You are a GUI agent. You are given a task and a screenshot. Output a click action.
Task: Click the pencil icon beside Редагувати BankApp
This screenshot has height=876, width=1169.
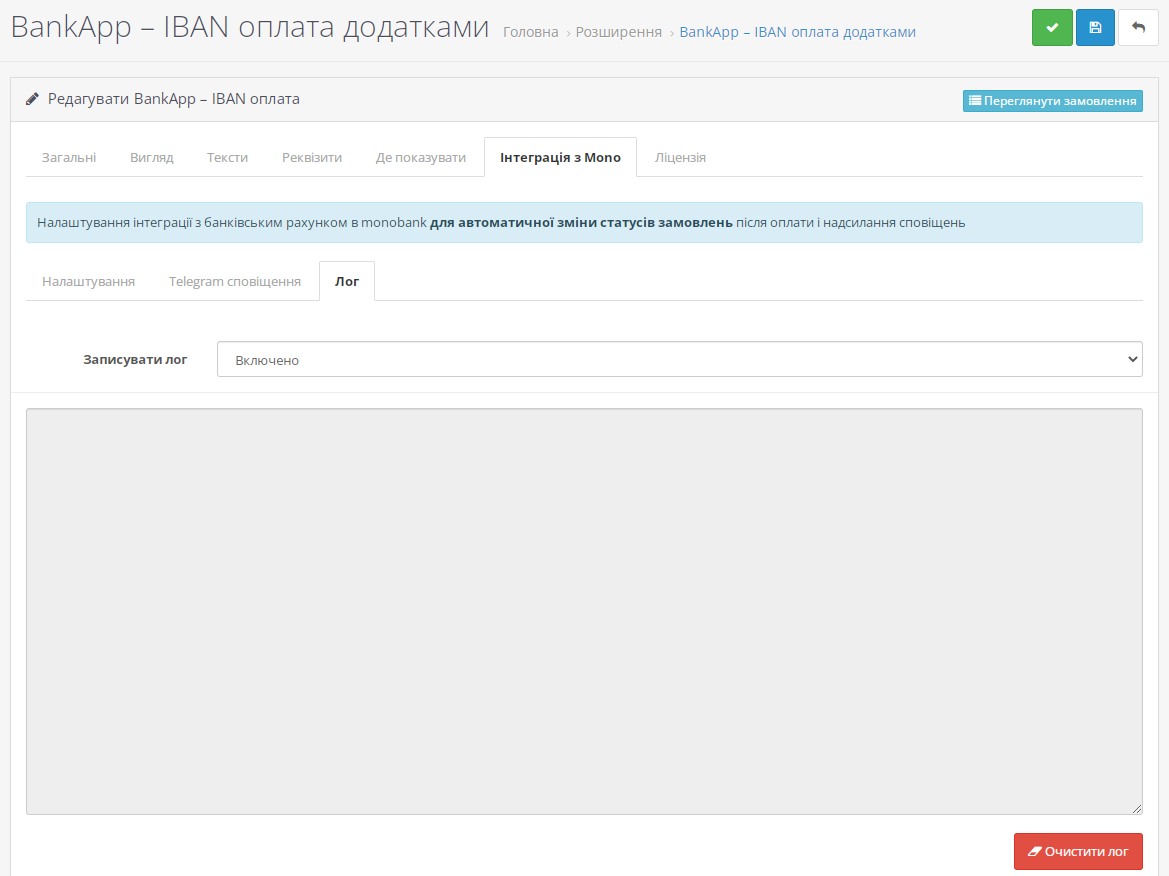[x=33, y=99]
